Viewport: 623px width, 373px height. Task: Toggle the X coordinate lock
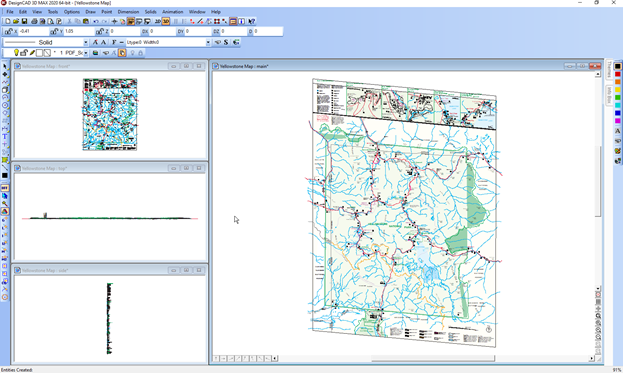coord(9,31)
